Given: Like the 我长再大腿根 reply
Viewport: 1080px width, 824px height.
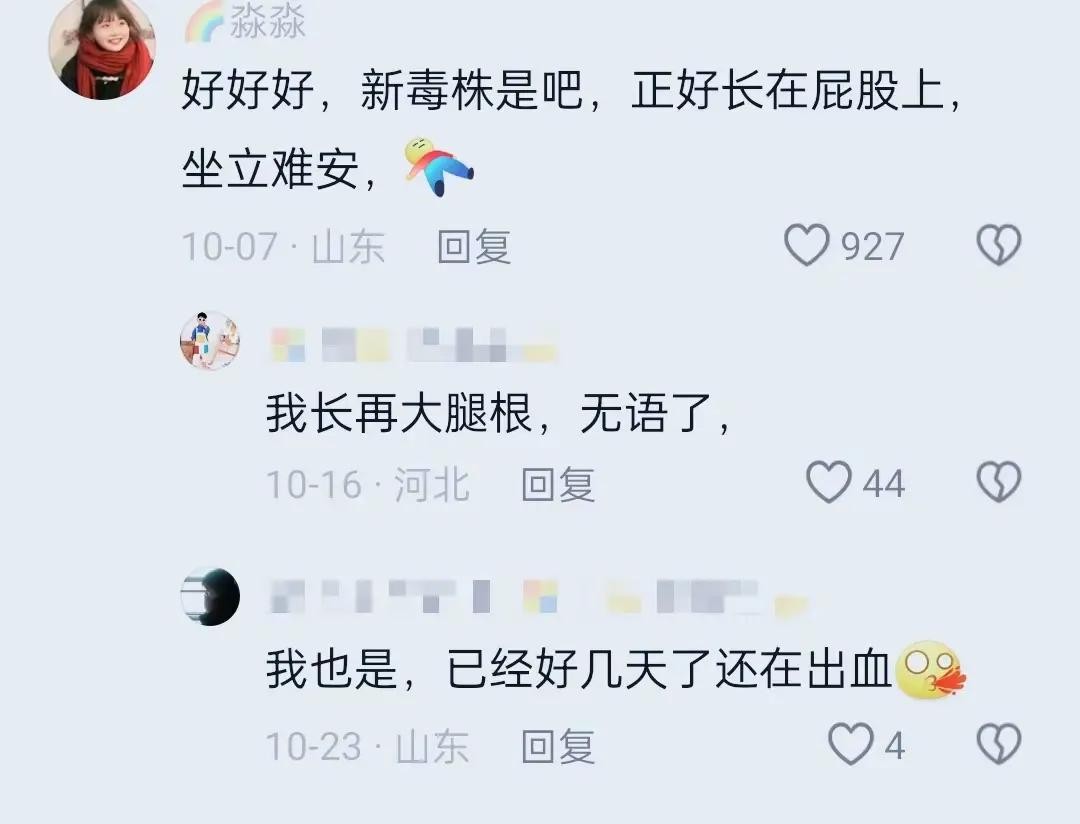Looking at the screenshot, I should (x=829, y=482).
